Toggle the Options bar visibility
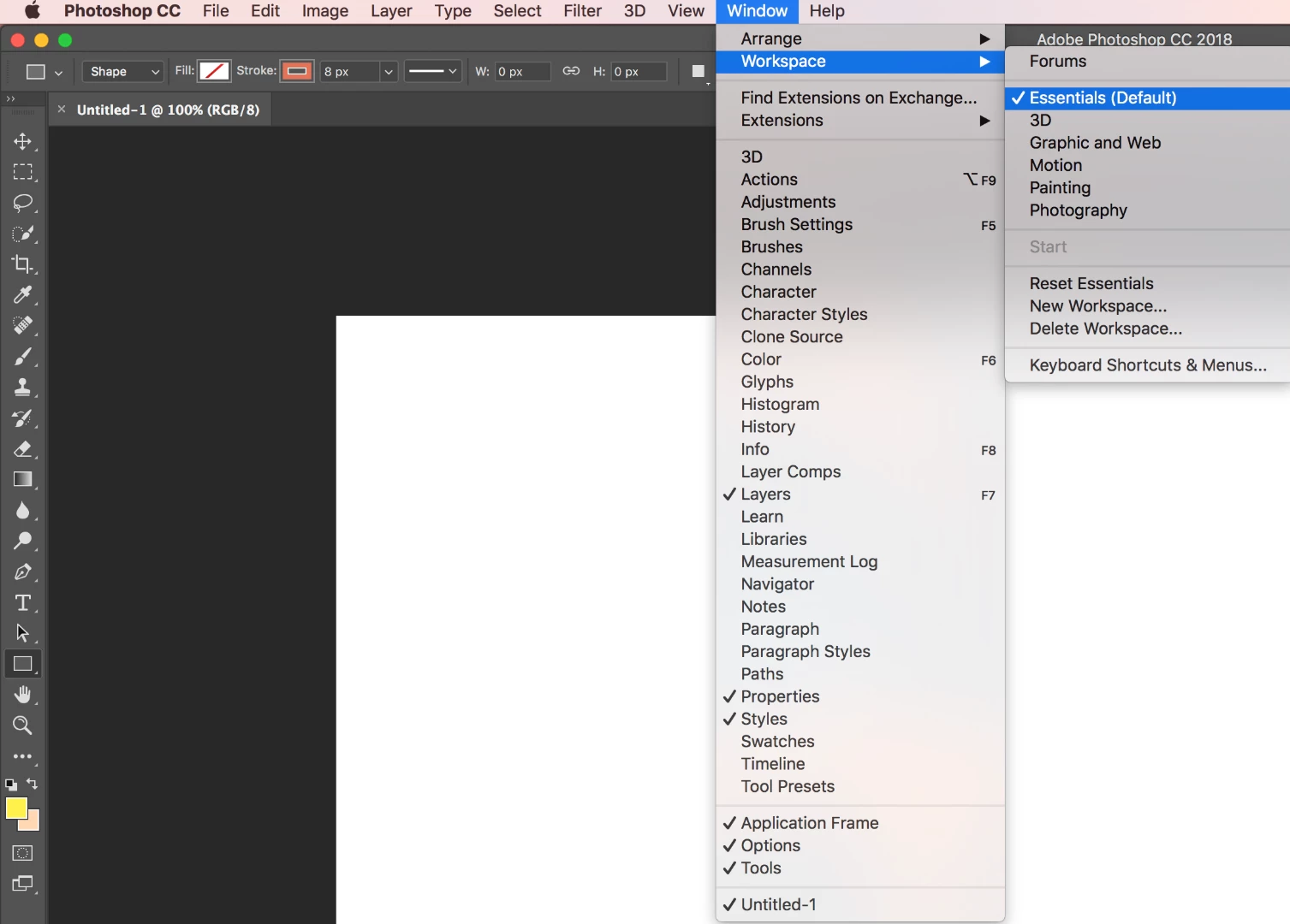Image resolution: width=1290 pixels, height=924 pixels. click(x=859, y=845)
